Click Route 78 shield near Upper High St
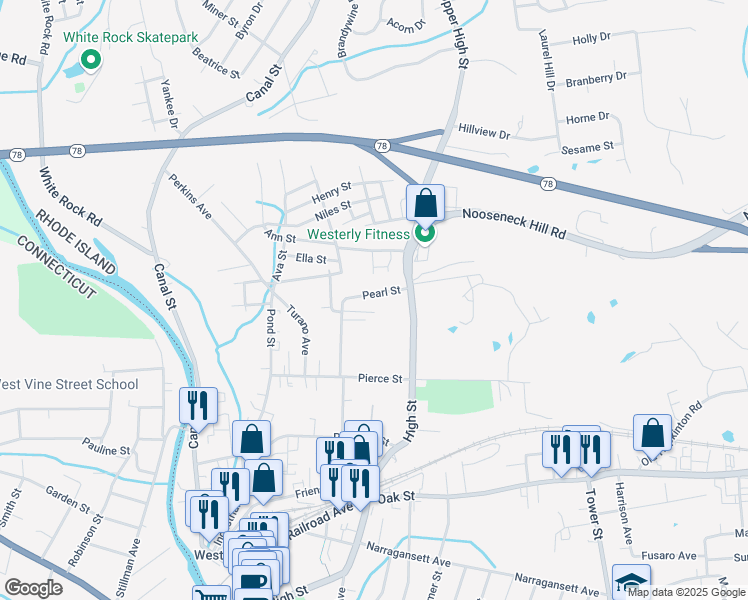 382,146
